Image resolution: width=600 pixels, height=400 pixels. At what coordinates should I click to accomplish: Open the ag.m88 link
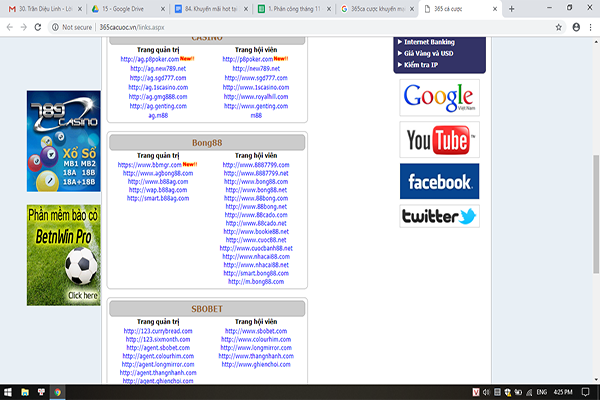[158, 115]
